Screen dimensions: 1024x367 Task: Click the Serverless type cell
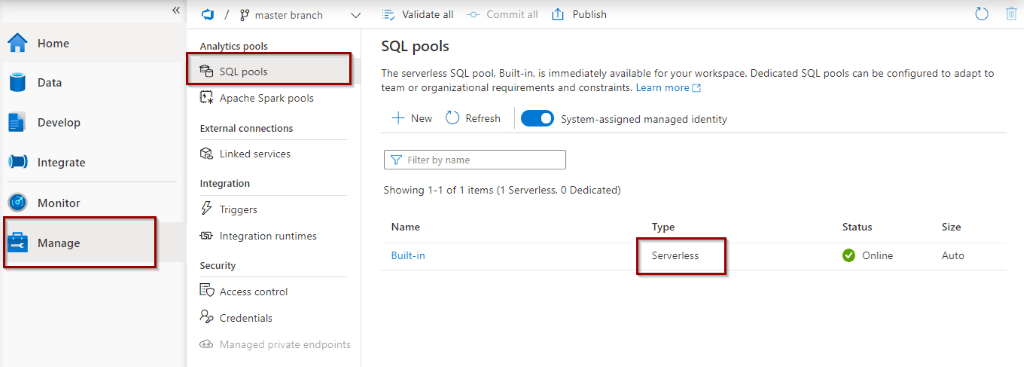click(x=675, y=255)
